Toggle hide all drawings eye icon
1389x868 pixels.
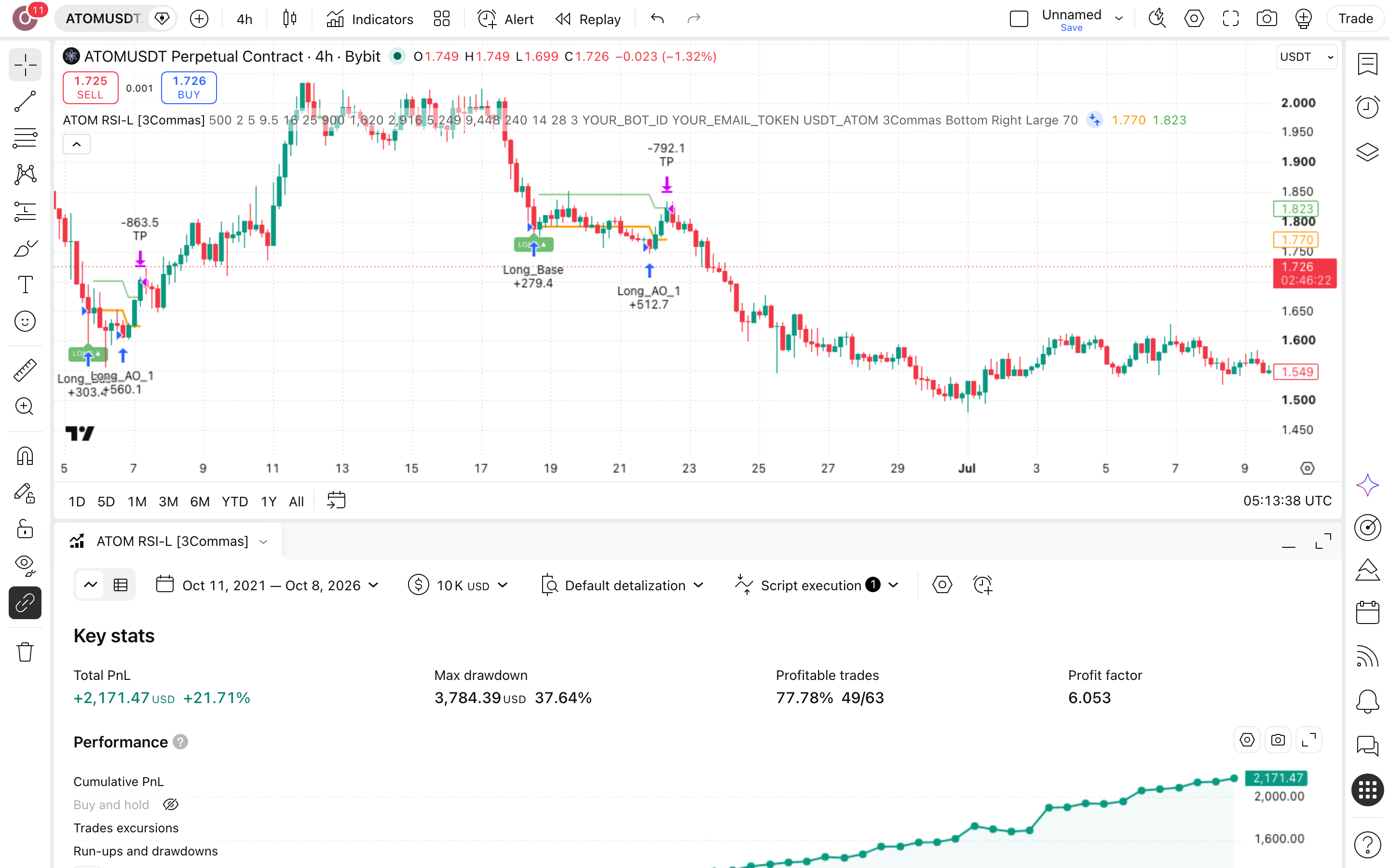(x=25, y=566)
